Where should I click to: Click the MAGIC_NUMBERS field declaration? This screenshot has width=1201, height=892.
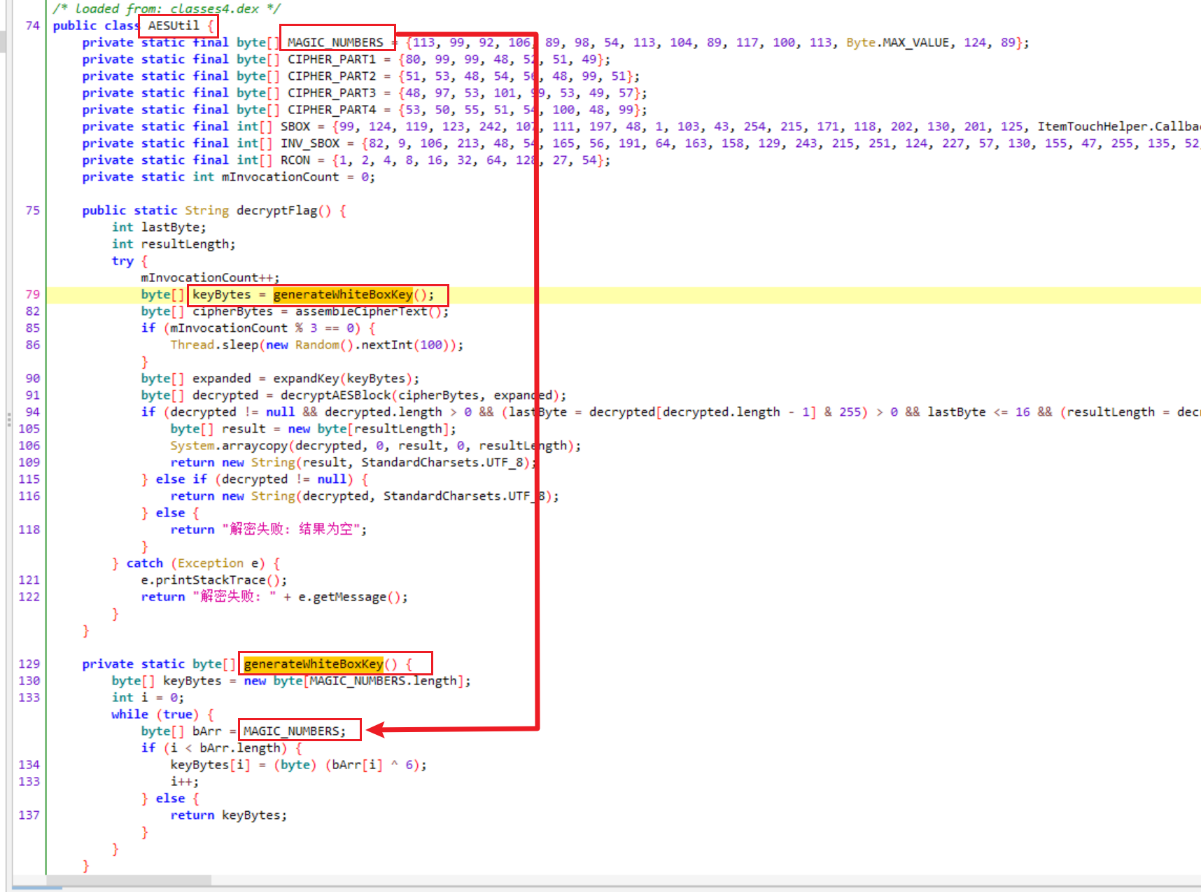tap(335, 42)
